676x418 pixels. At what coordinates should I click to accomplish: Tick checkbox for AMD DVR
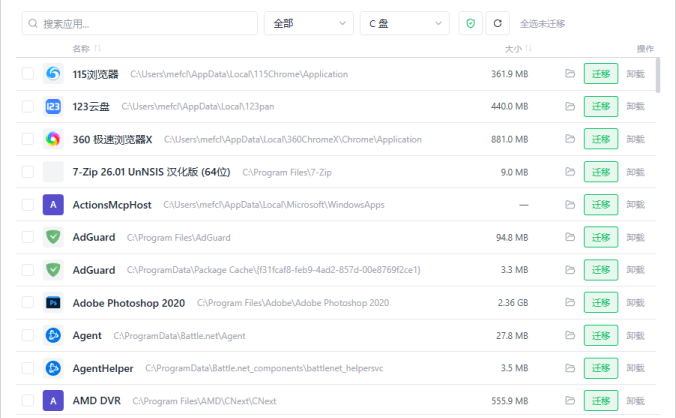tap(28, 401)
